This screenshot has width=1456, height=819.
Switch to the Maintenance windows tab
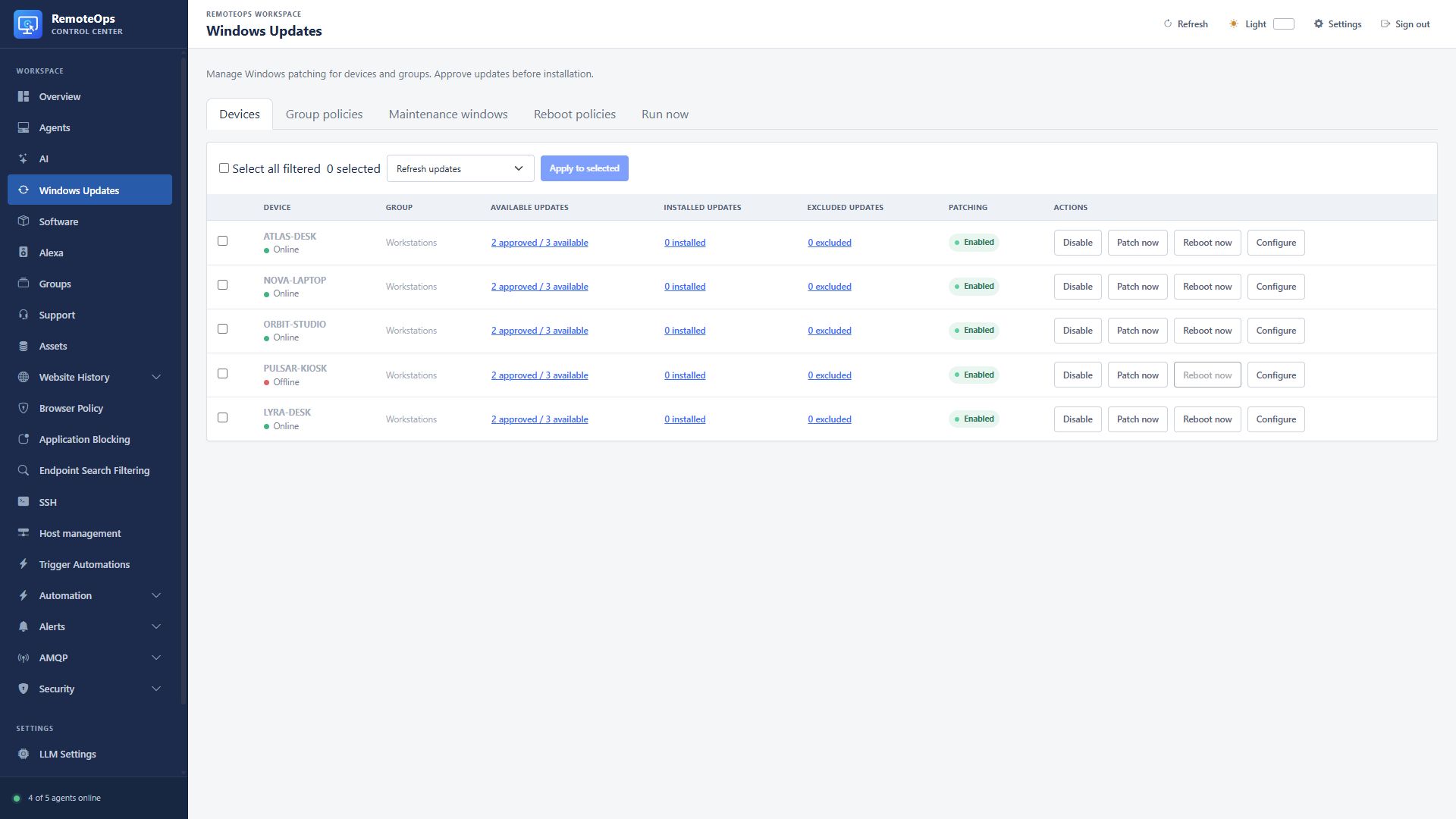[x=448, y=114]
